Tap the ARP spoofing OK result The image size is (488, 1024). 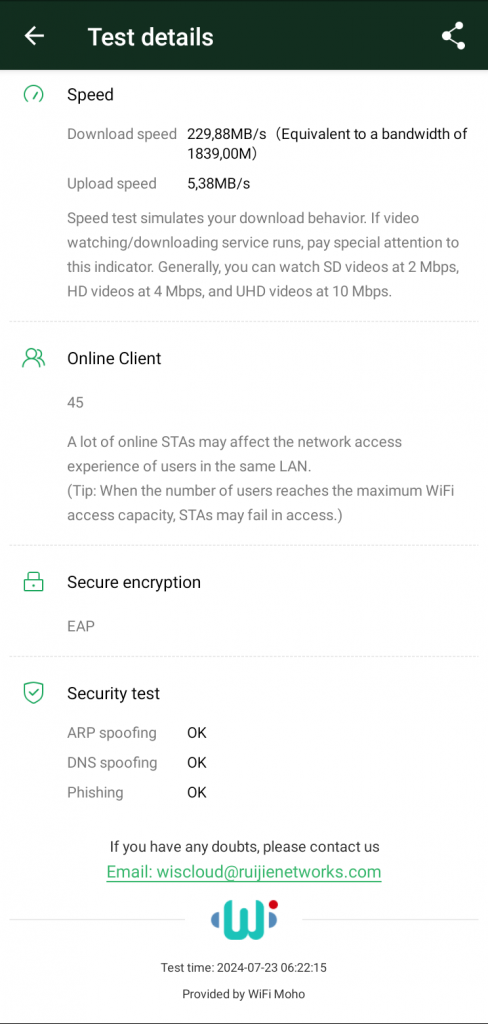coord(197,733)
